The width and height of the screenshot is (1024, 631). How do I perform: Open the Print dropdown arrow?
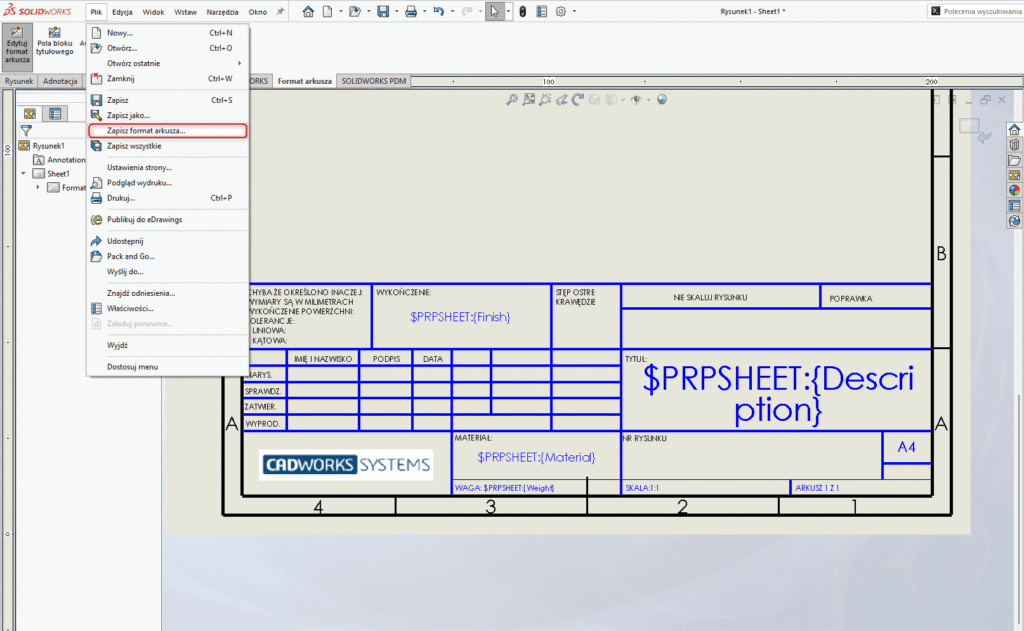(424, 11)
